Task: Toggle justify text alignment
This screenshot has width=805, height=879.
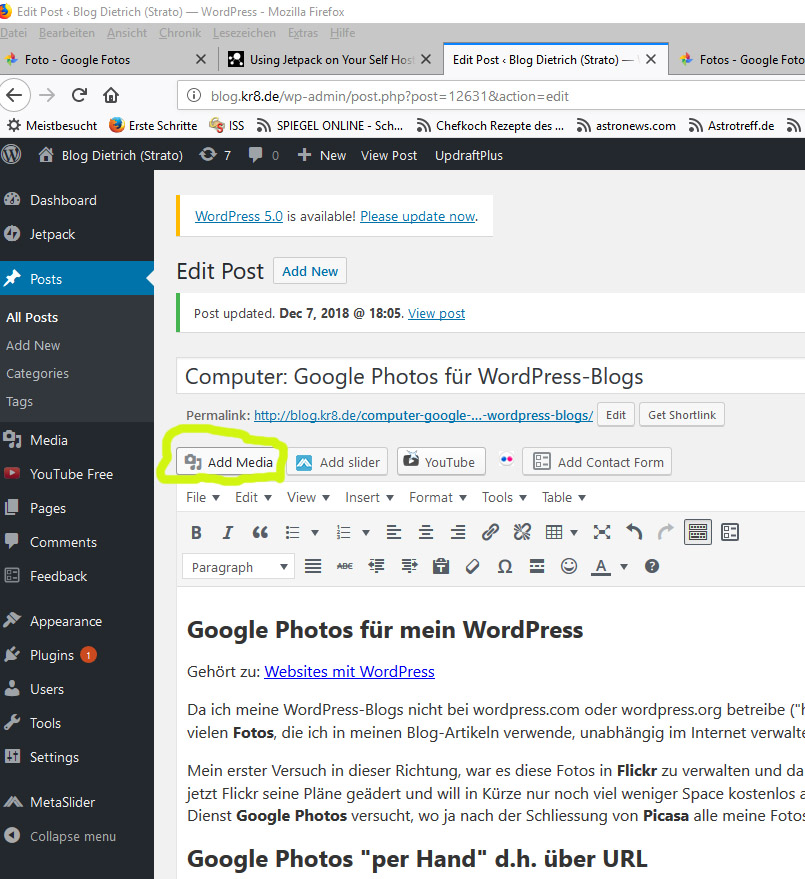Action: (313, 566)
